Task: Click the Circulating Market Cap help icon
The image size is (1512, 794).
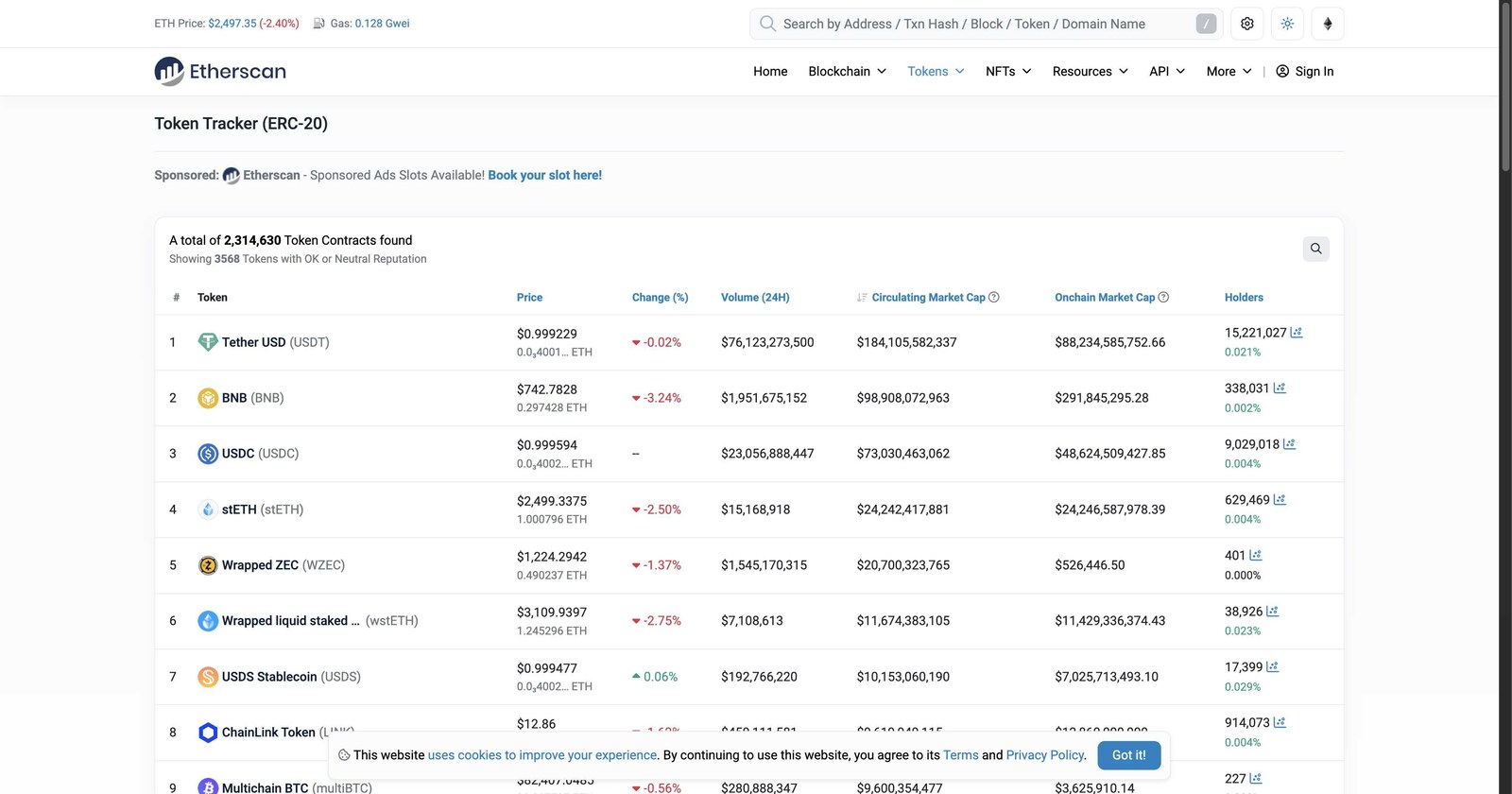Action: pos(994,297)
